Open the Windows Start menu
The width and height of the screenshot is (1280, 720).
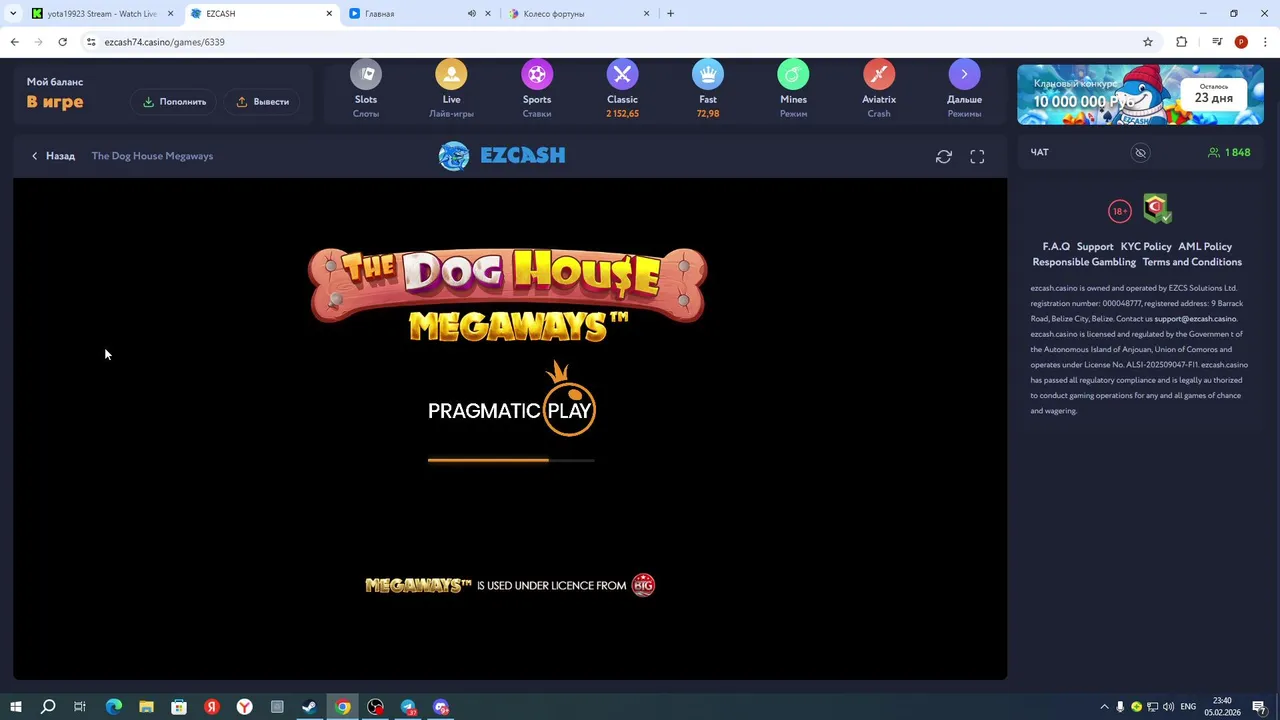point(15,707)
